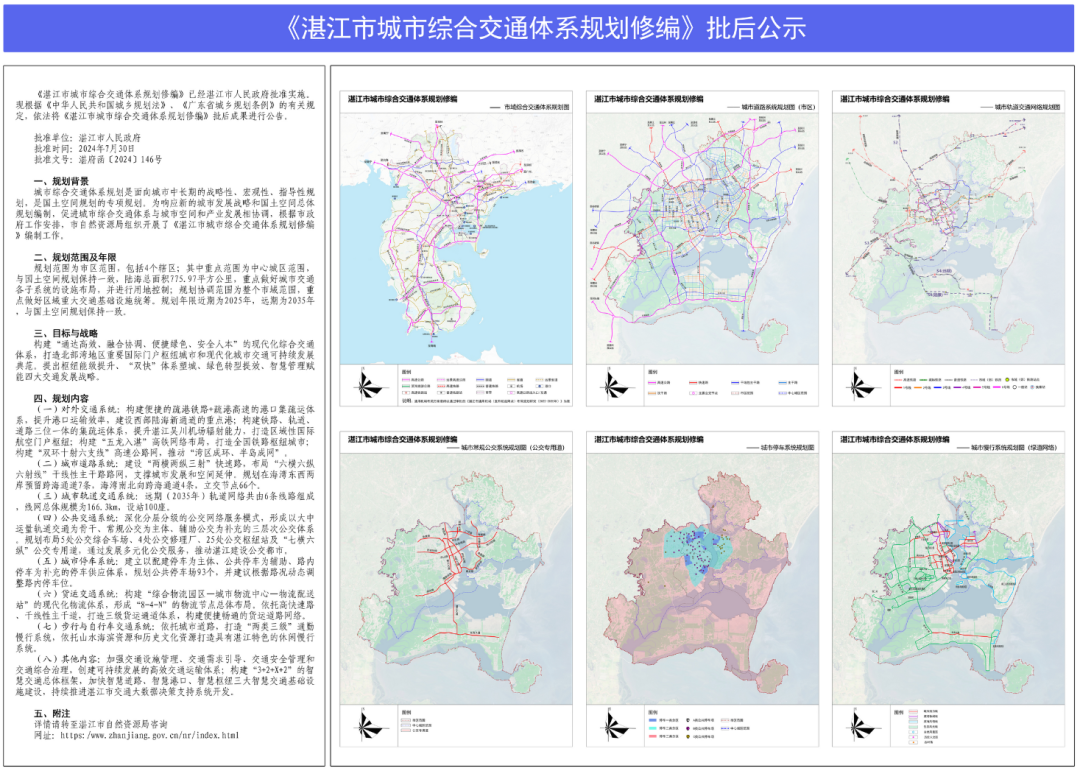Click the compass icon on the 绿道网络 map
Image resolution: width=1080 pixels, height=771 pixels.
pos(855,727)
